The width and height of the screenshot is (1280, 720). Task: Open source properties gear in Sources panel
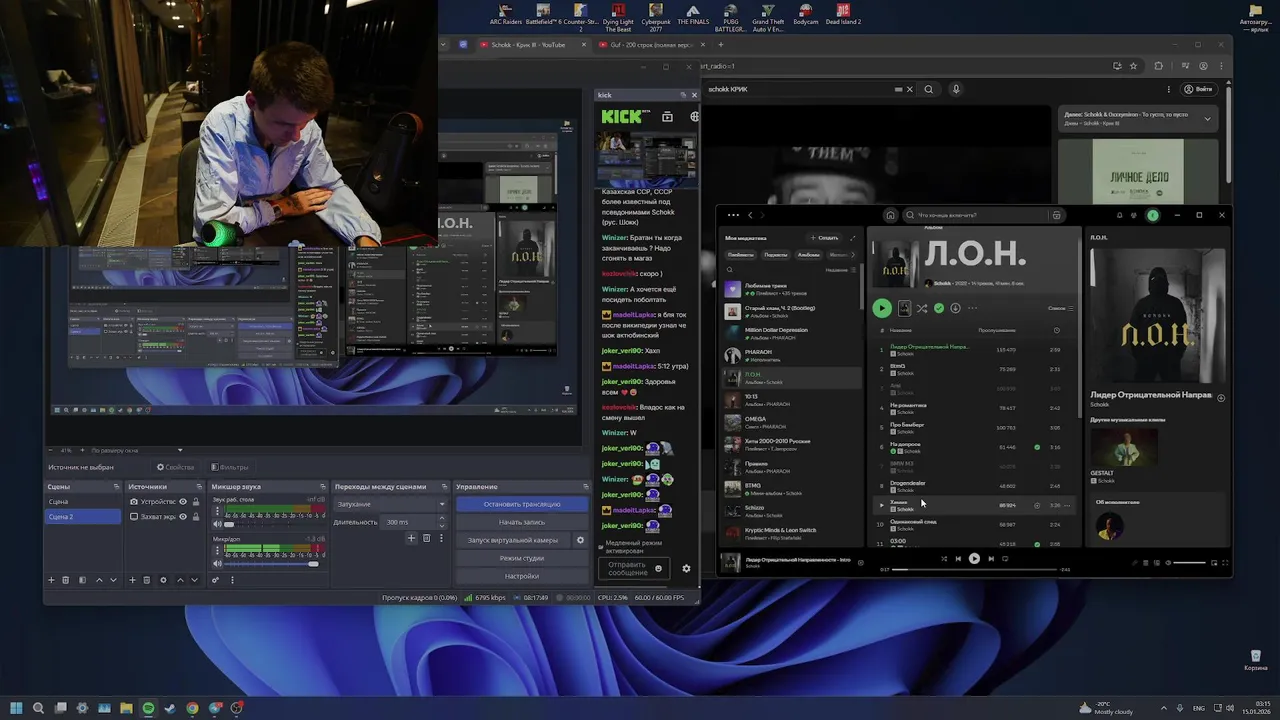coord(163,580)
